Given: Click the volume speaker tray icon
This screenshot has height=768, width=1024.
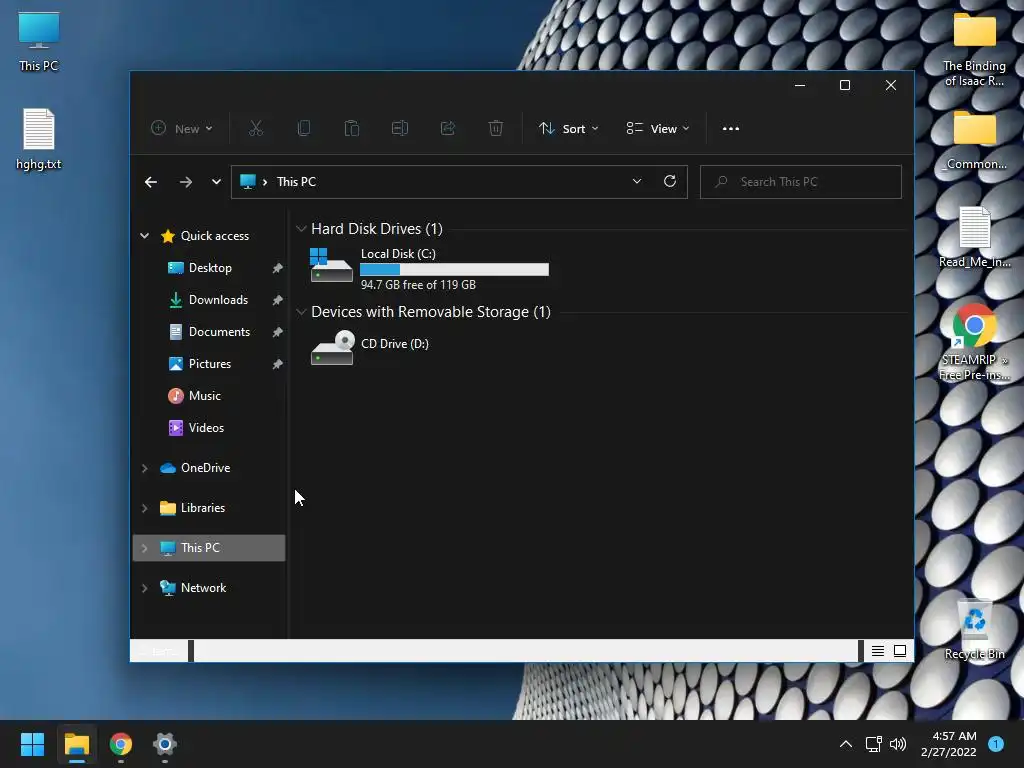Looking at the screenshot, I should 898,744.
